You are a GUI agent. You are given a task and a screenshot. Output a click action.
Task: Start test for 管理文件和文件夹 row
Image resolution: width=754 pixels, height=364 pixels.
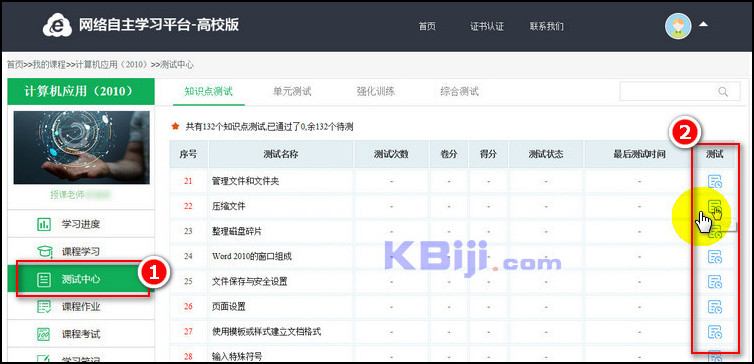coord(715,182)
